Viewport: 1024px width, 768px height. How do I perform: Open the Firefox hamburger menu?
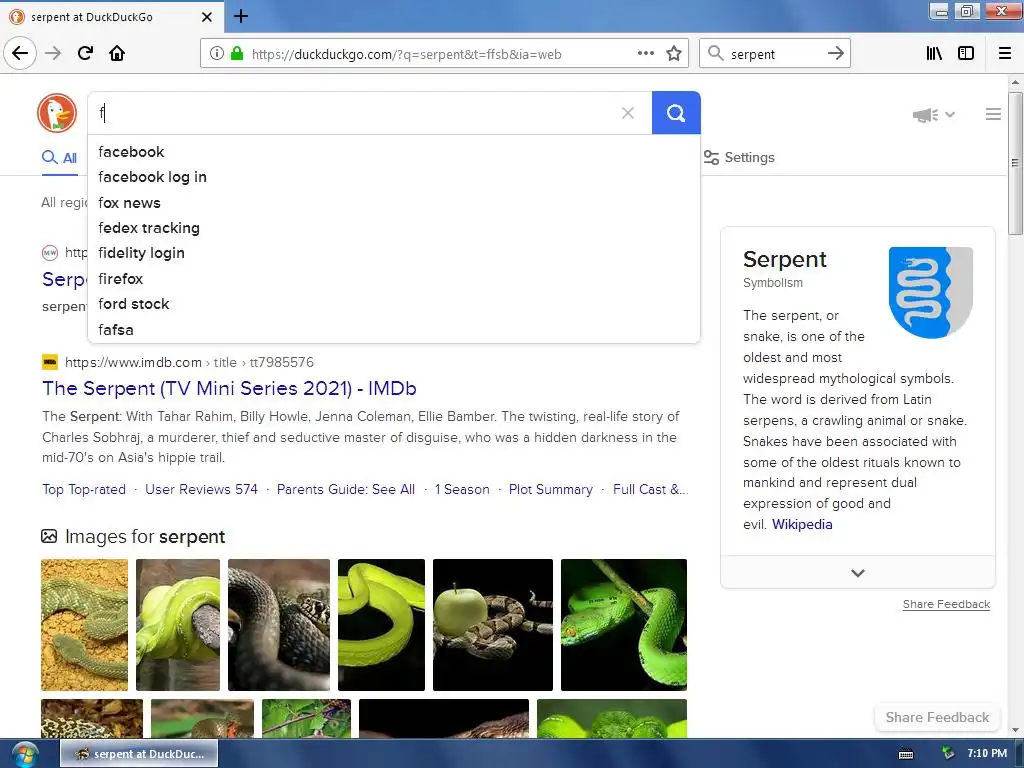tap(1005, 54)
